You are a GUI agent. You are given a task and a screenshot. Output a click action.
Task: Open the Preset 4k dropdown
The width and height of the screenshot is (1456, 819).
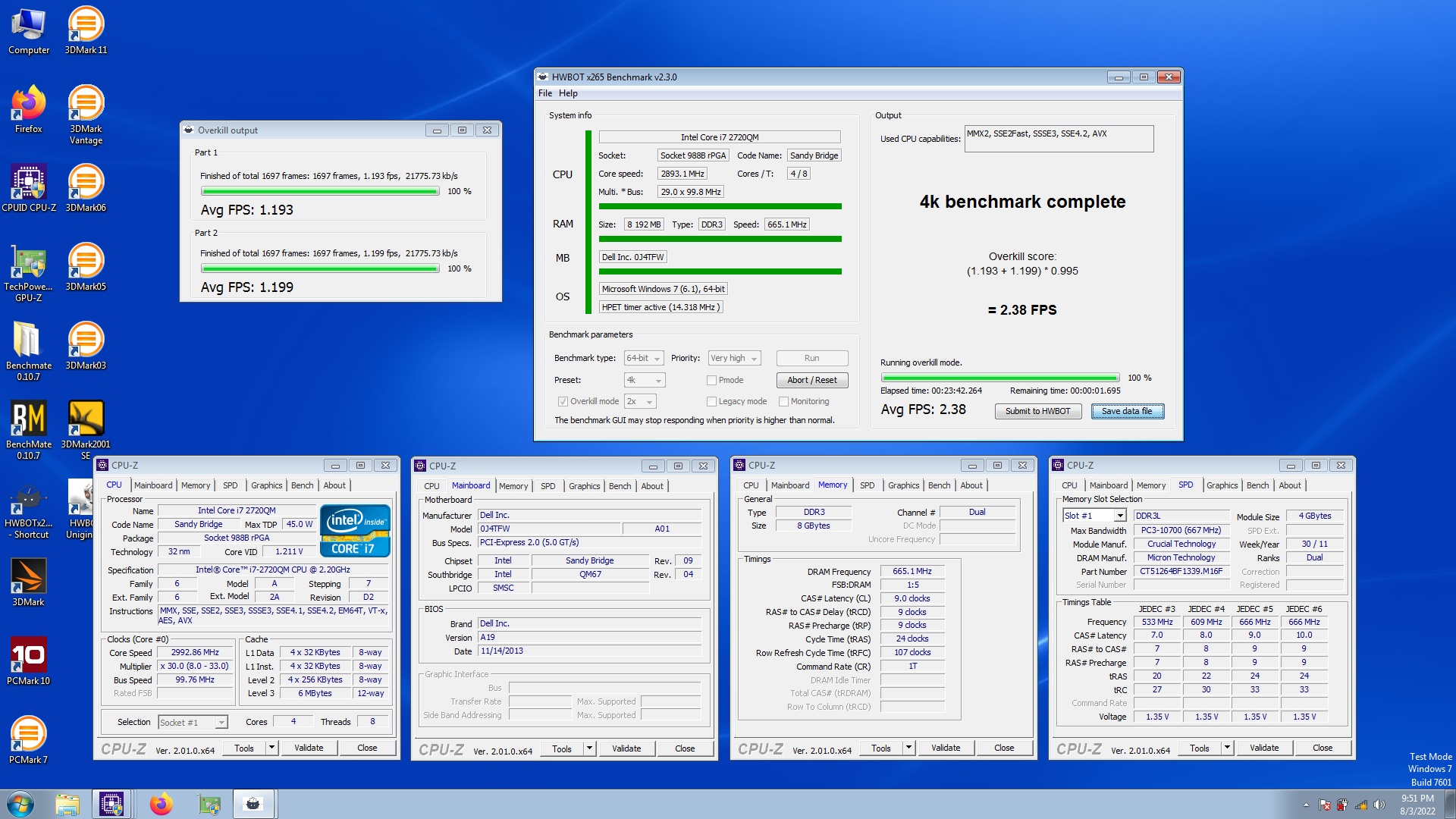click(644, 380)
